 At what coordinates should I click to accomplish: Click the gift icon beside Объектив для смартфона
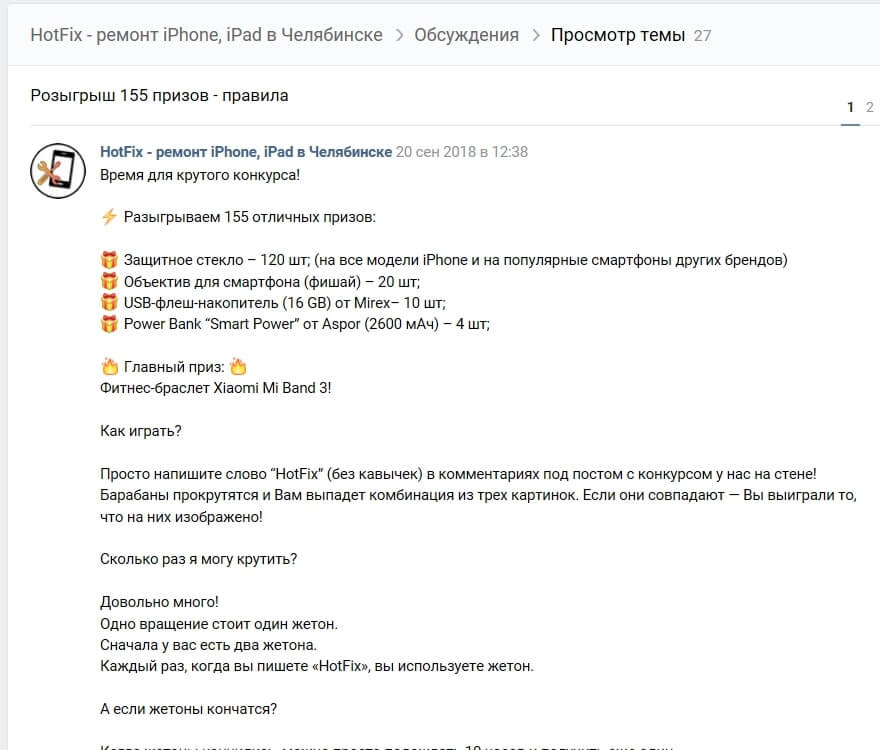coord(110,281)
